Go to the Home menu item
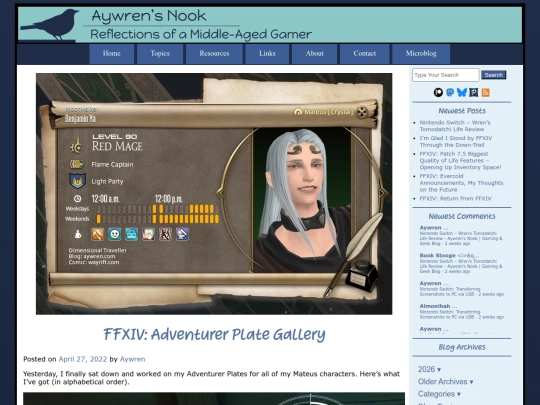Viewport: 540px width, 405px height. coord(112,54)
